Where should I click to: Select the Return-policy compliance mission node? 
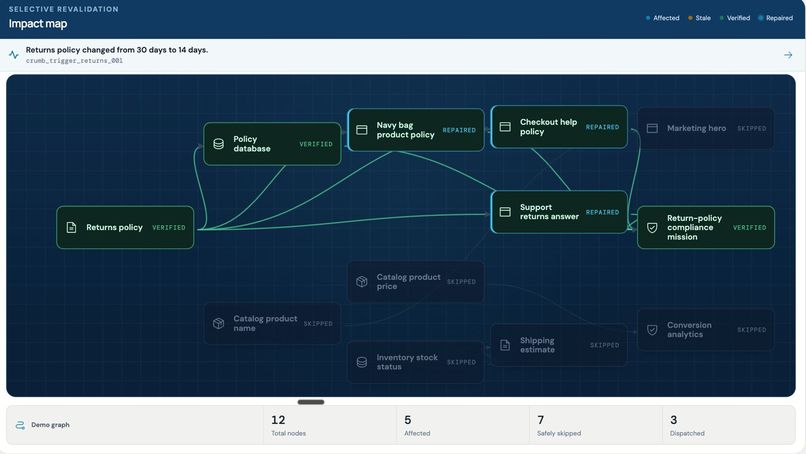pyautogui.click(x=706, y=227)
